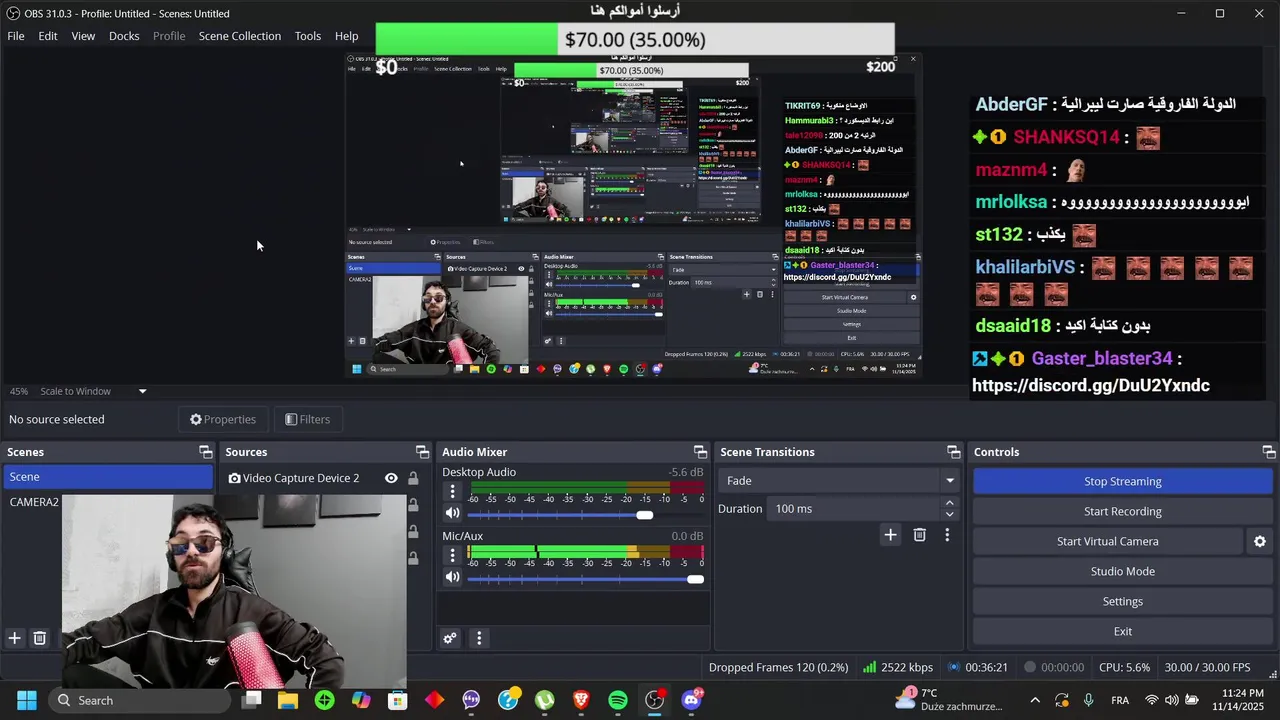The height and width of the screenshot is (720, 1280).
Task: Open File Explorer from the taskbar
Action: click(x=288, y=700)
